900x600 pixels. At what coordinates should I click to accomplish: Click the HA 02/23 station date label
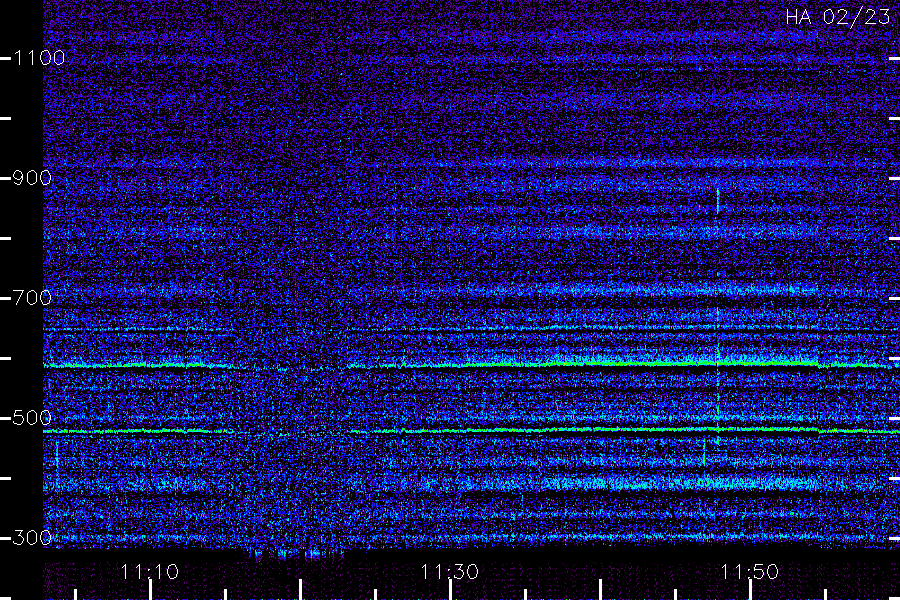[837, 17]
